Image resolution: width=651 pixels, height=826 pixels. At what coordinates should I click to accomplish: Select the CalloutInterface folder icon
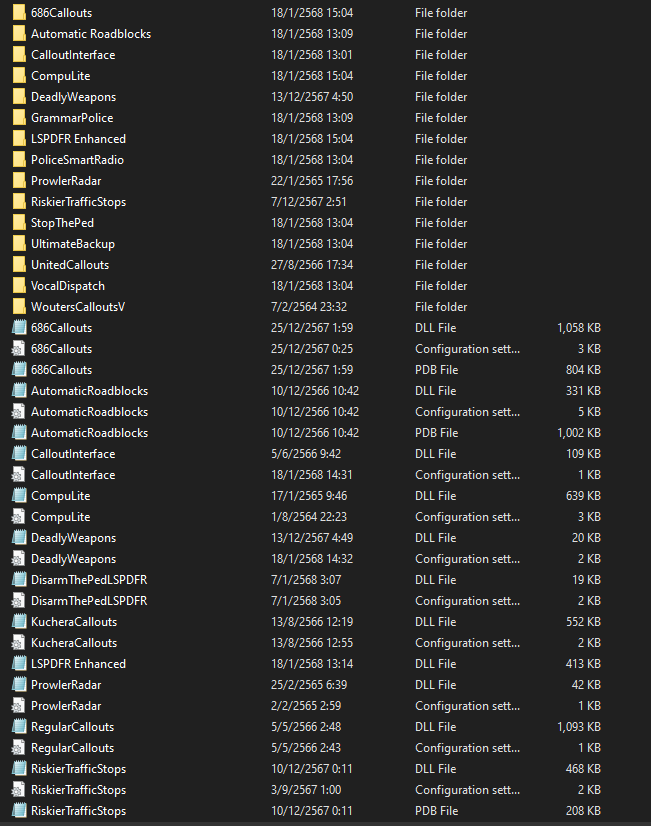tap(19, 55)
